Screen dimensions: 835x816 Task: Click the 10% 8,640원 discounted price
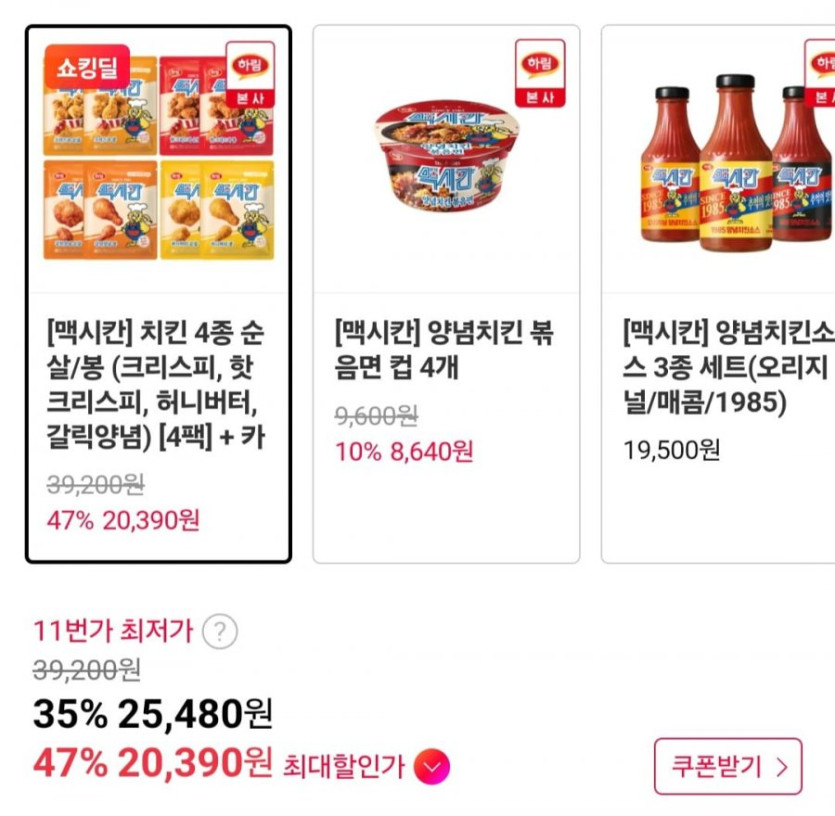tap(404, 451)
